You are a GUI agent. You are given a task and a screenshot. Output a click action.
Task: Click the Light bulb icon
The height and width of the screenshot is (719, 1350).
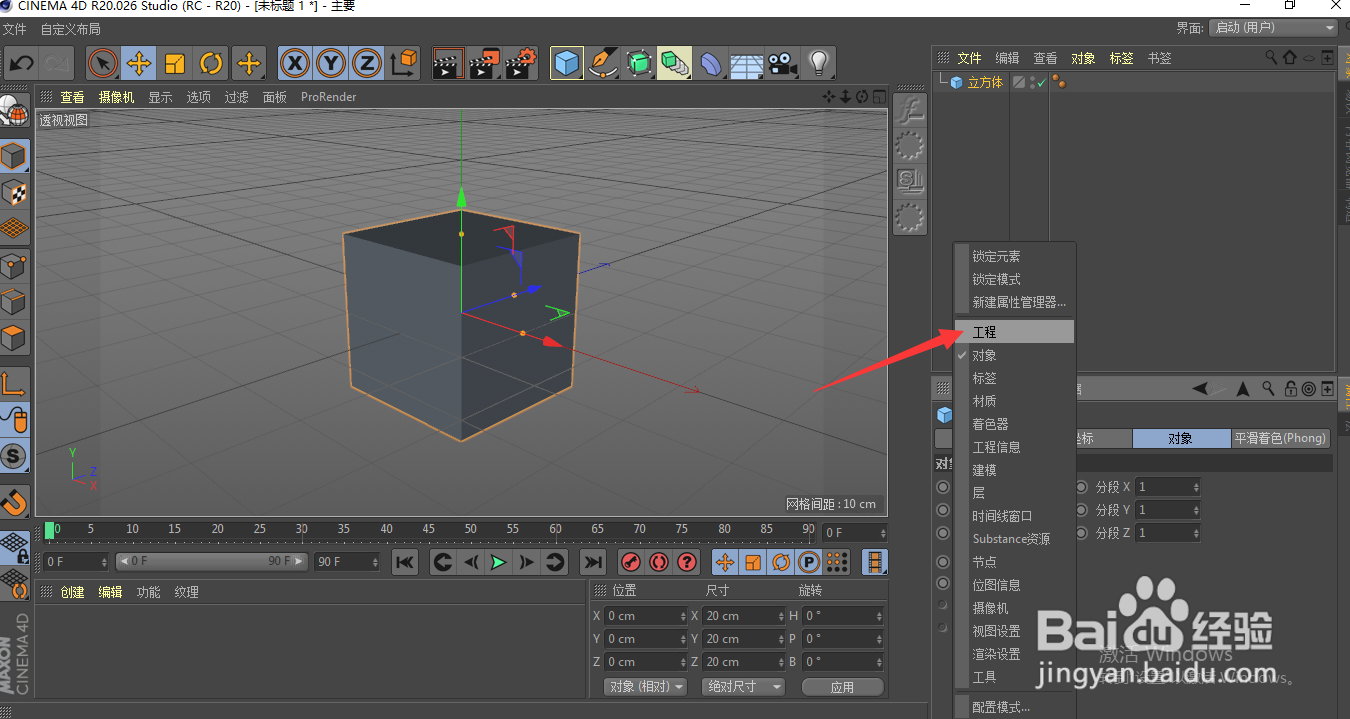coord(819,64)
